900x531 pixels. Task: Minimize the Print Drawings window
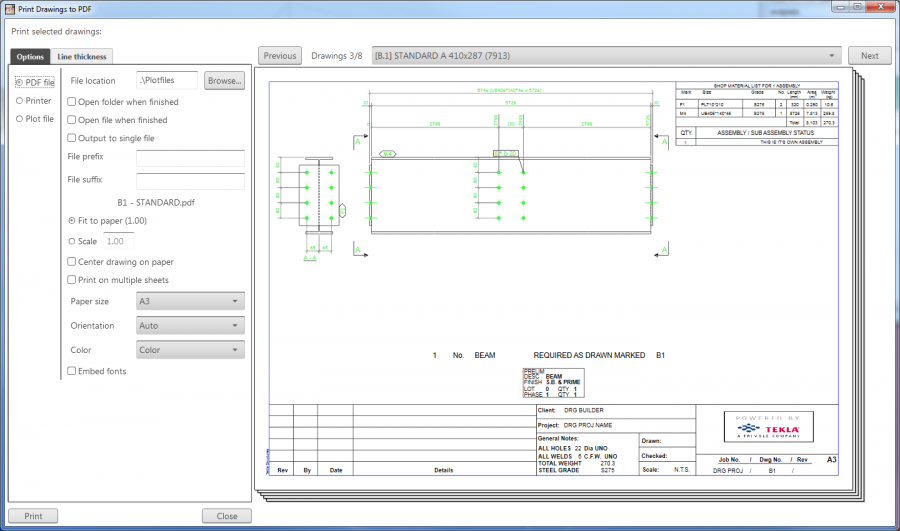pos(840,7)
